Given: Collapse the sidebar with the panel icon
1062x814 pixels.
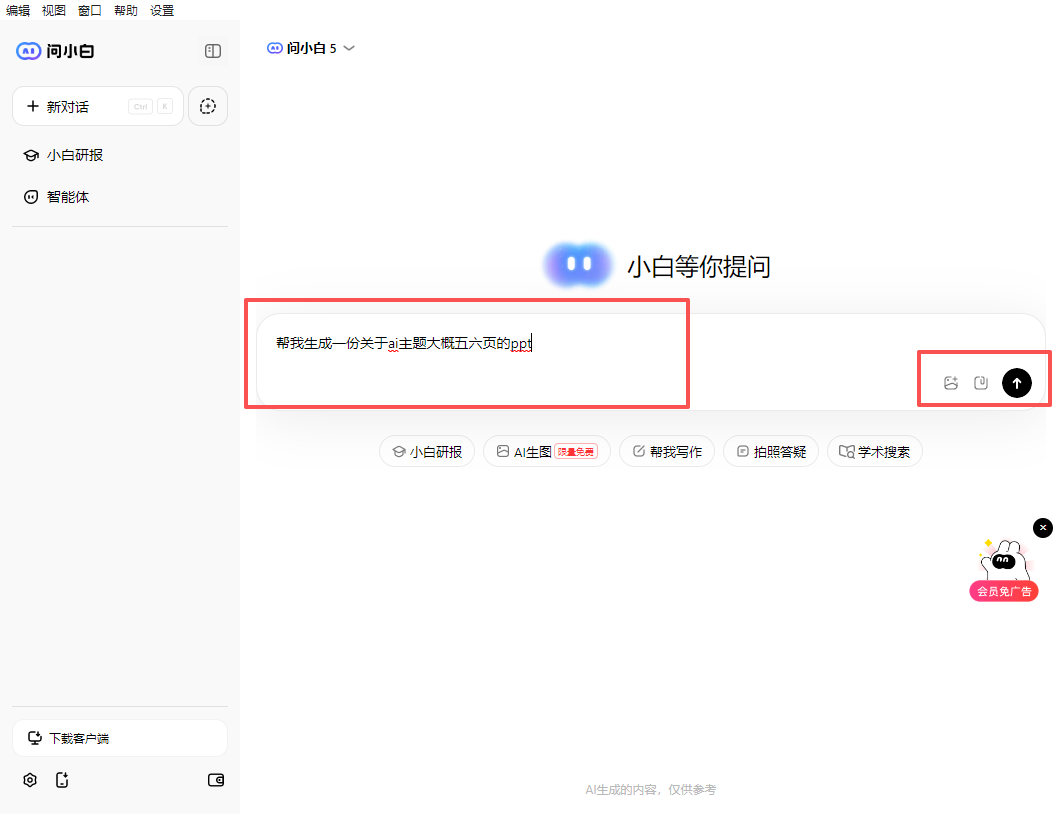Looking at the screenshot, I should click(x=213, y=51).
